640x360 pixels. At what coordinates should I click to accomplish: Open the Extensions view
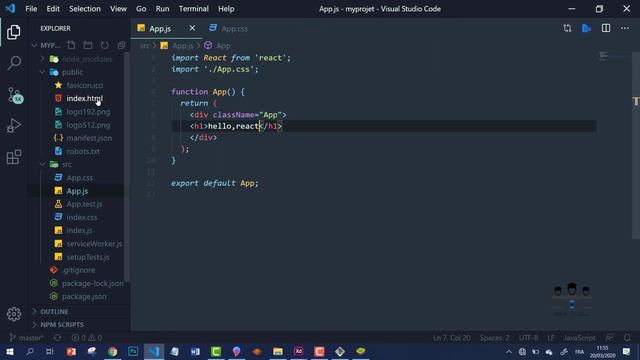[13, 157]
